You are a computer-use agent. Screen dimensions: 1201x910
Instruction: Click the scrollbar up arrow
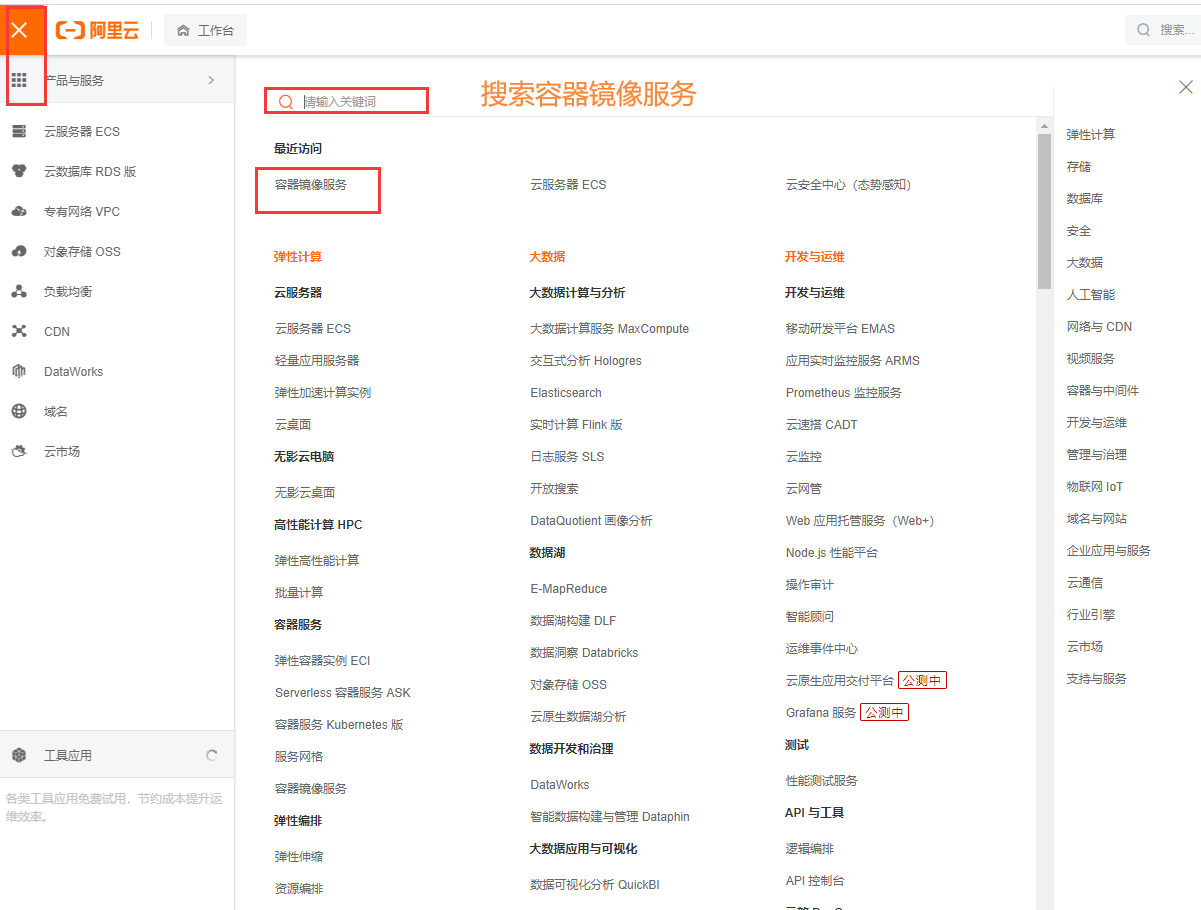[1044, 126]
